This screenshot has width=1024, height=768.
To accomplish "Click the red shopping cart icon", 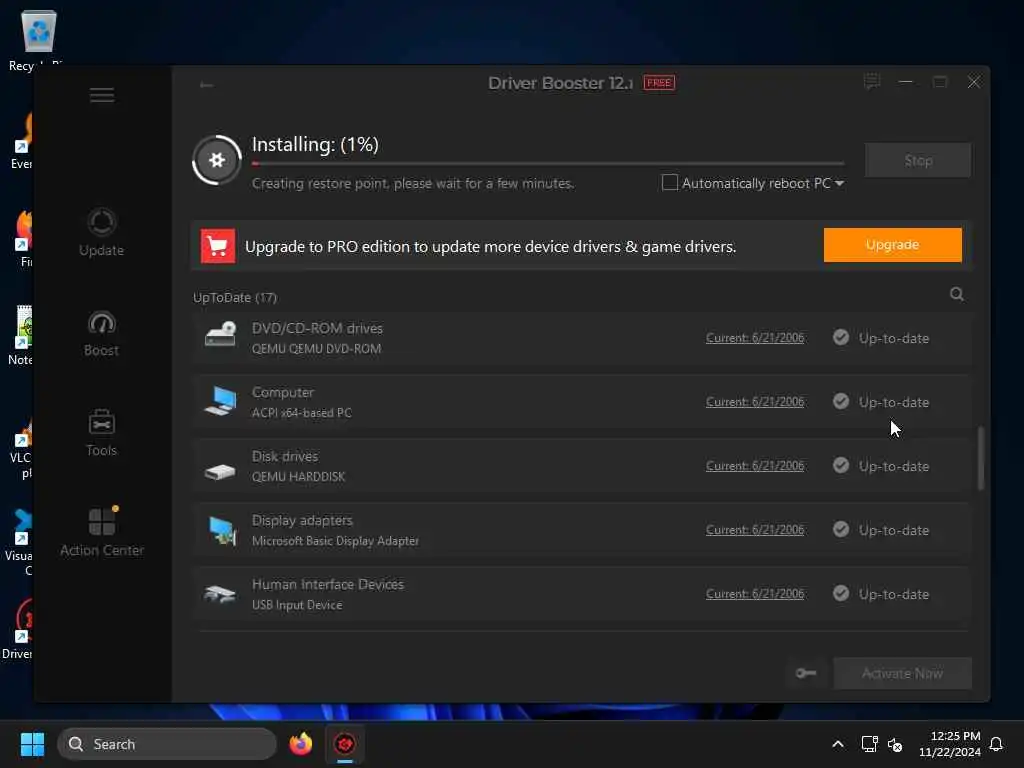I will [217, 246].
